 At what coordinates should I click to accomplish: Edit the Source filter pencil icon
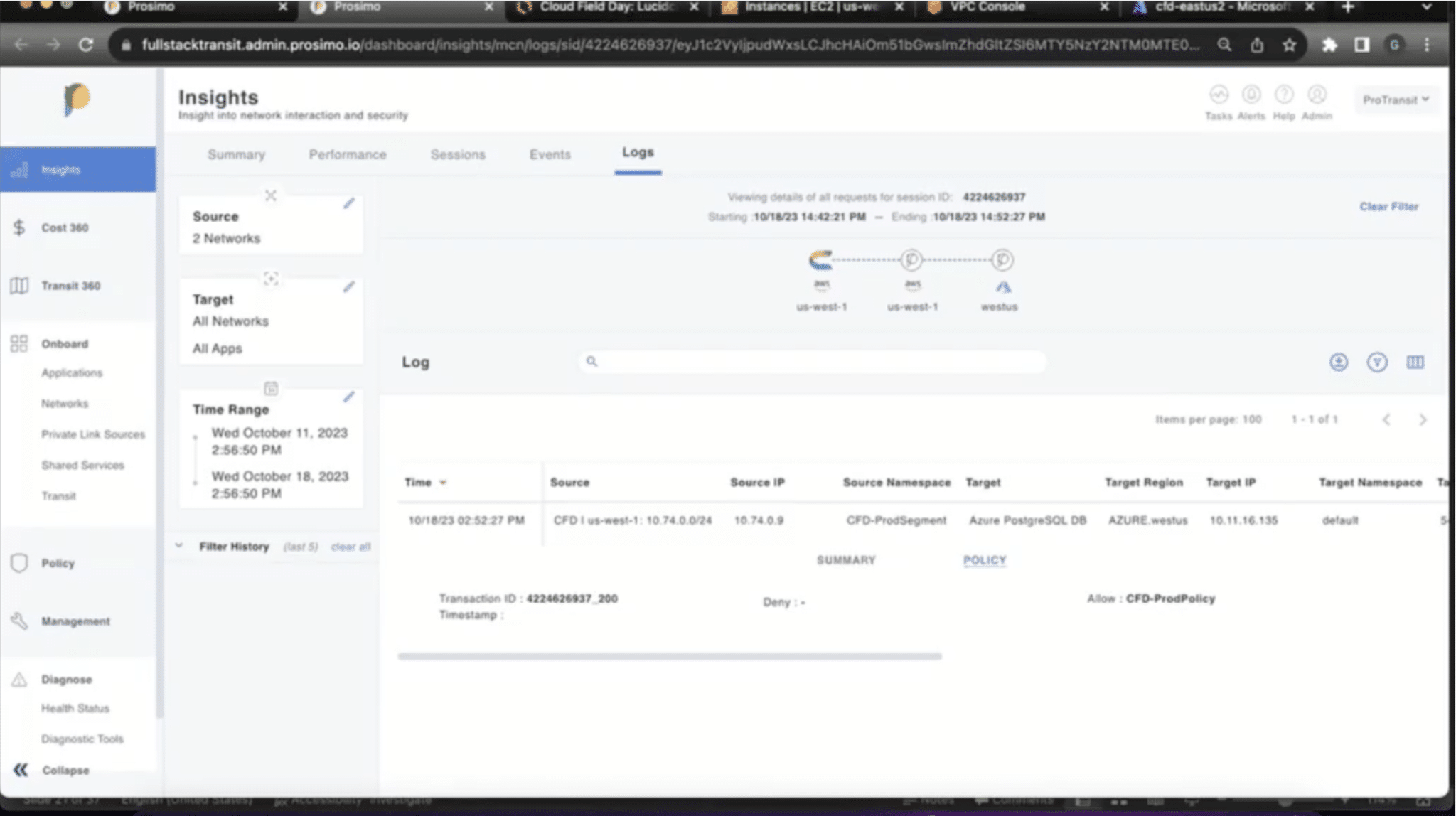pyautogui.click(x=348, y=204)
